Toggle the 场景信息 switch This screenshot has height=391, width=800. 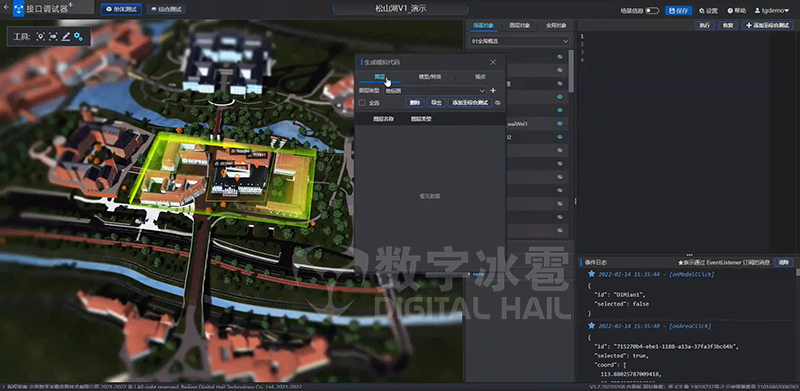[x=652, y=10]
